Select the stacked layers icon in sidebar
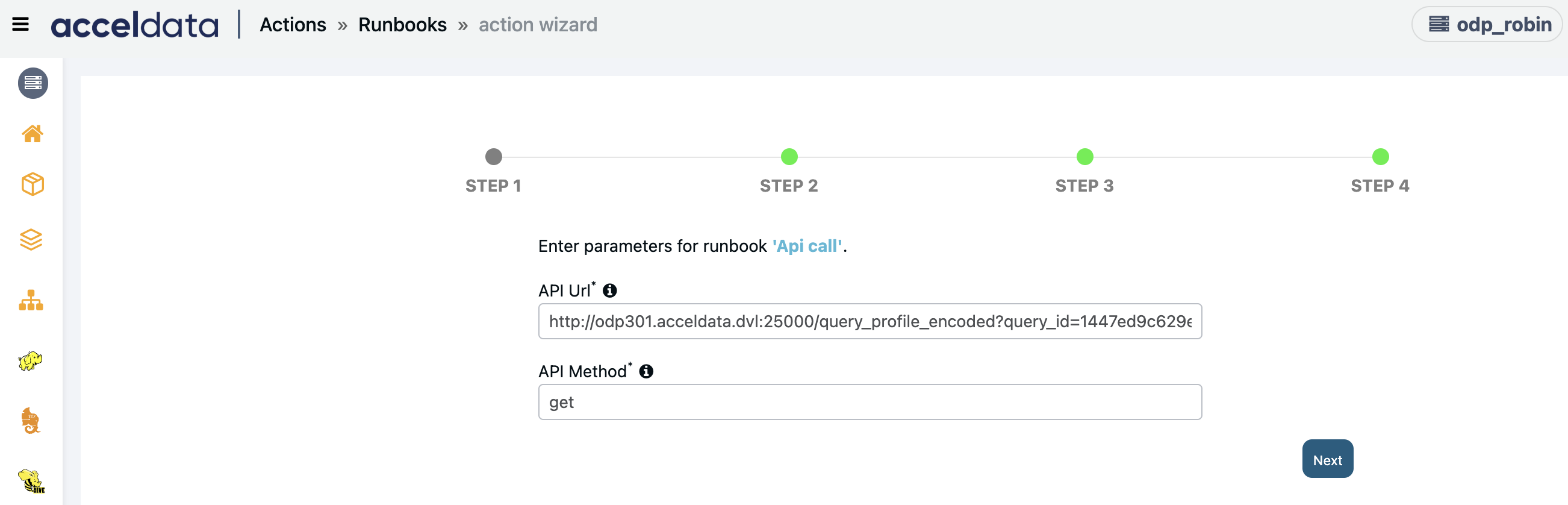Viewport: 1568px width, 505px height. [31, 240]
